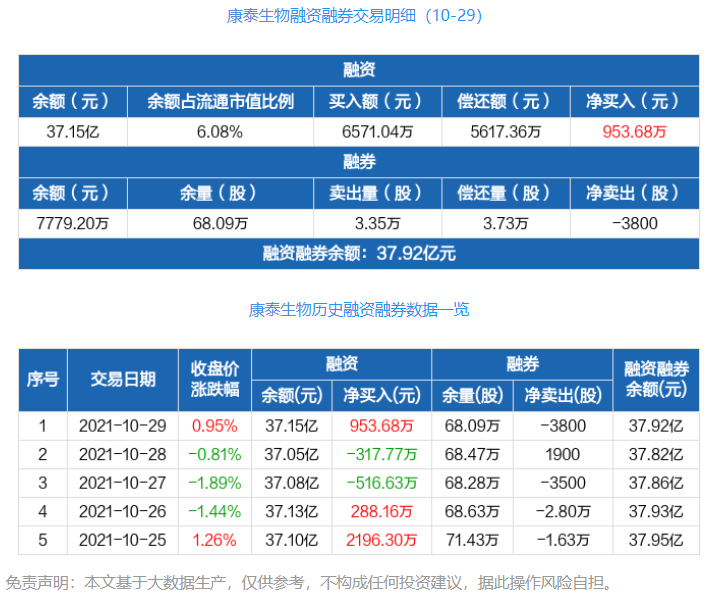
Task: Click the red 953.68万 net buy in the summary table
Action: [634, 132]
